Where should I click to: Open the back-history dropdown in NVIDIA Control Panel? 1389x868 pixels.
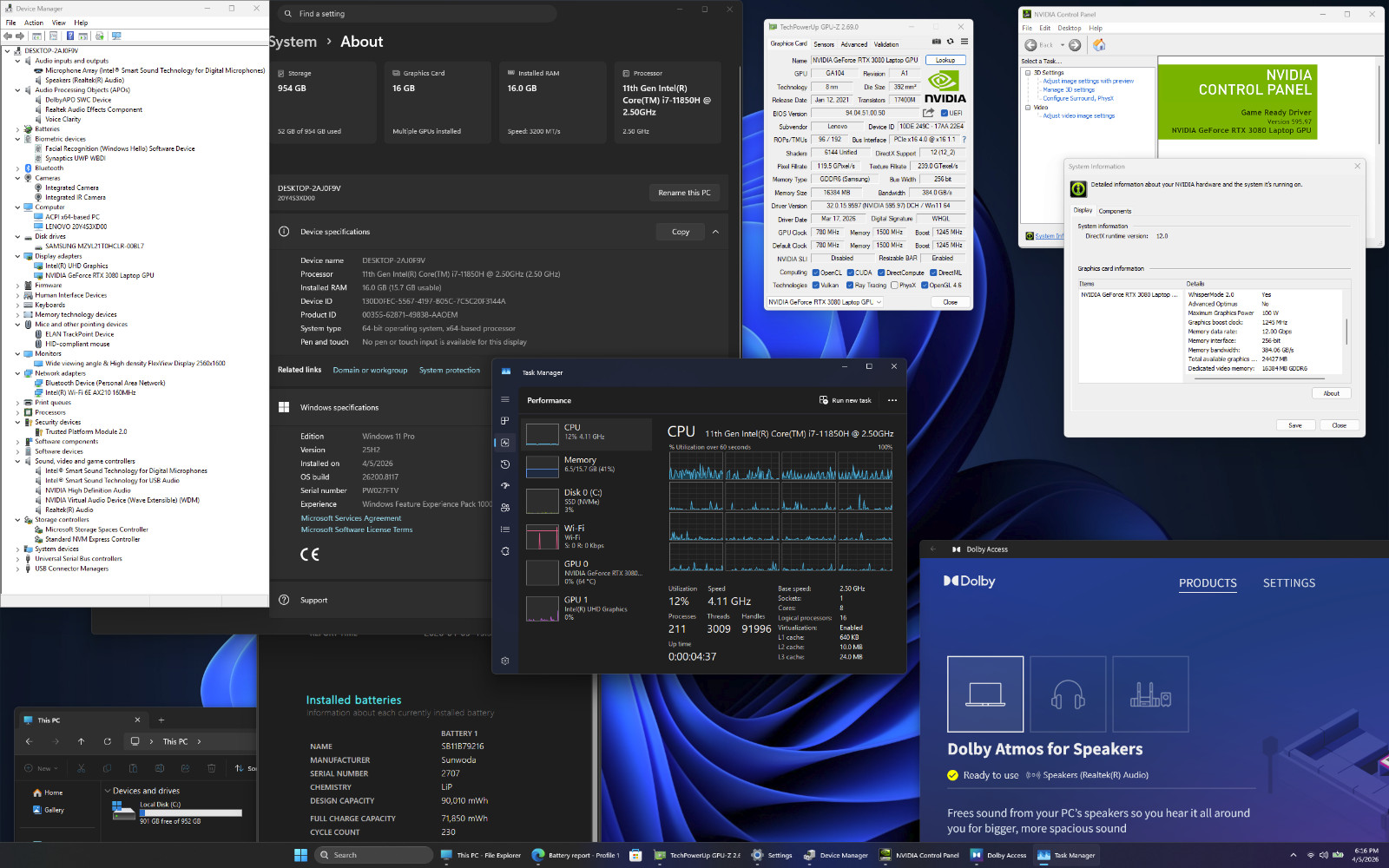click(x=1062, y=45)
